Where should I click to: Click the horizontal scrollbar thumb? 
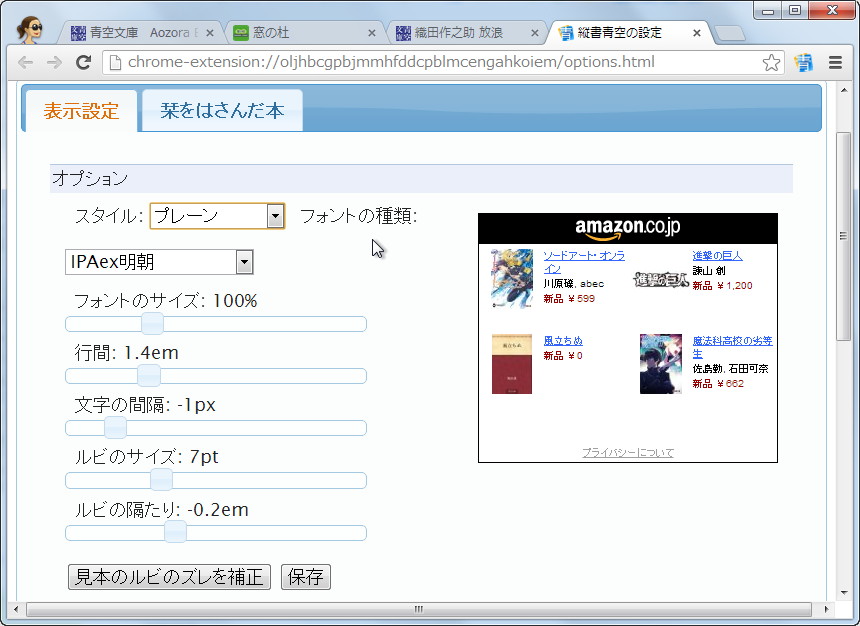tap(419, 609)
